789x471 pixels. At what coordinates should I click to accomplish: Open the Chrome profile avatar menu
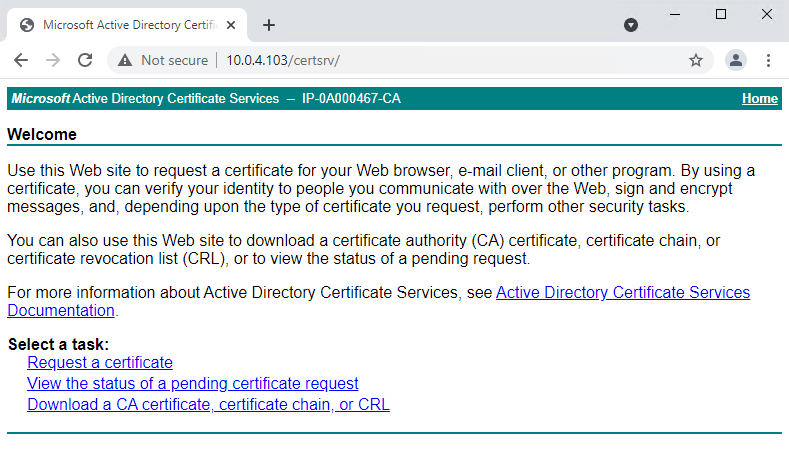click(736, 60)
